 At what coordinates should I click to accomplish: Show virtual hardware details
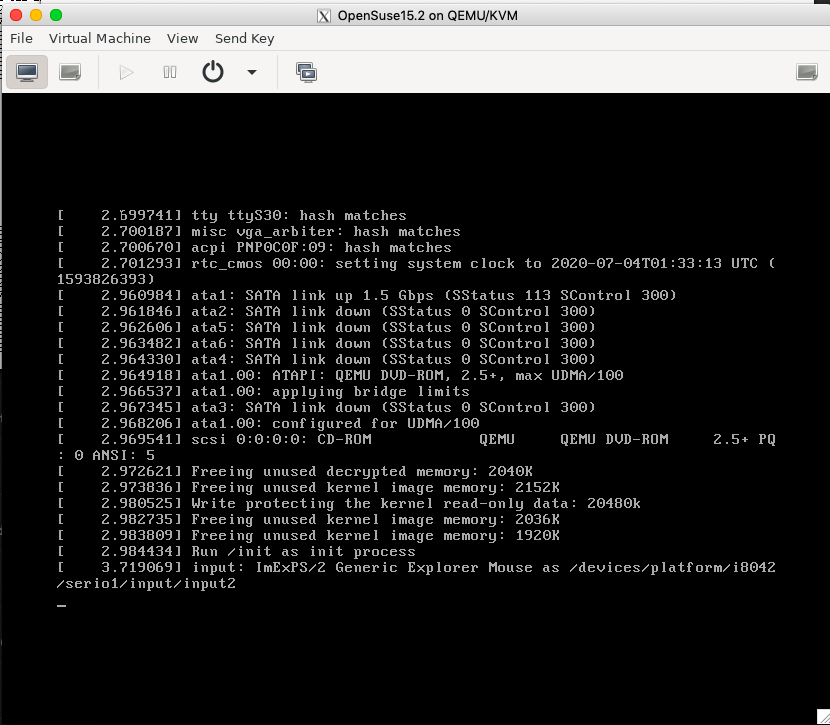[70, 72]
